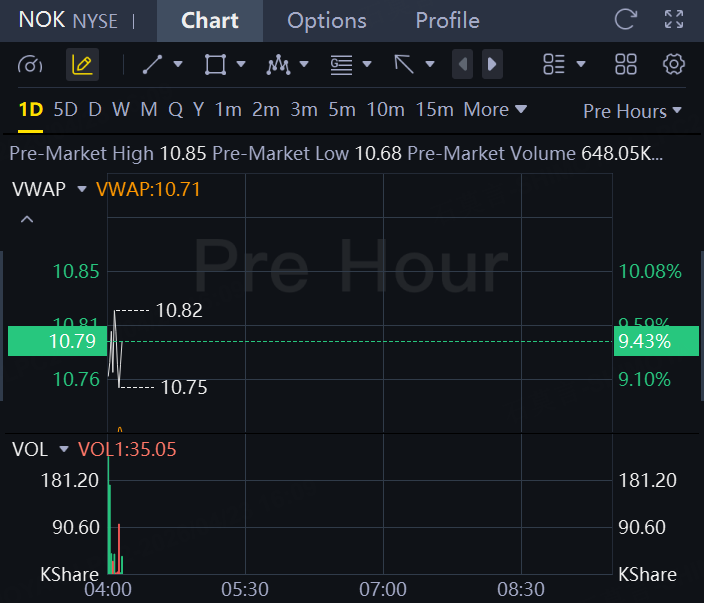The height and width of the screenshot is (603, 704).
Task: Collapse the indicator panel with chevron
Action: coord(27,219)
